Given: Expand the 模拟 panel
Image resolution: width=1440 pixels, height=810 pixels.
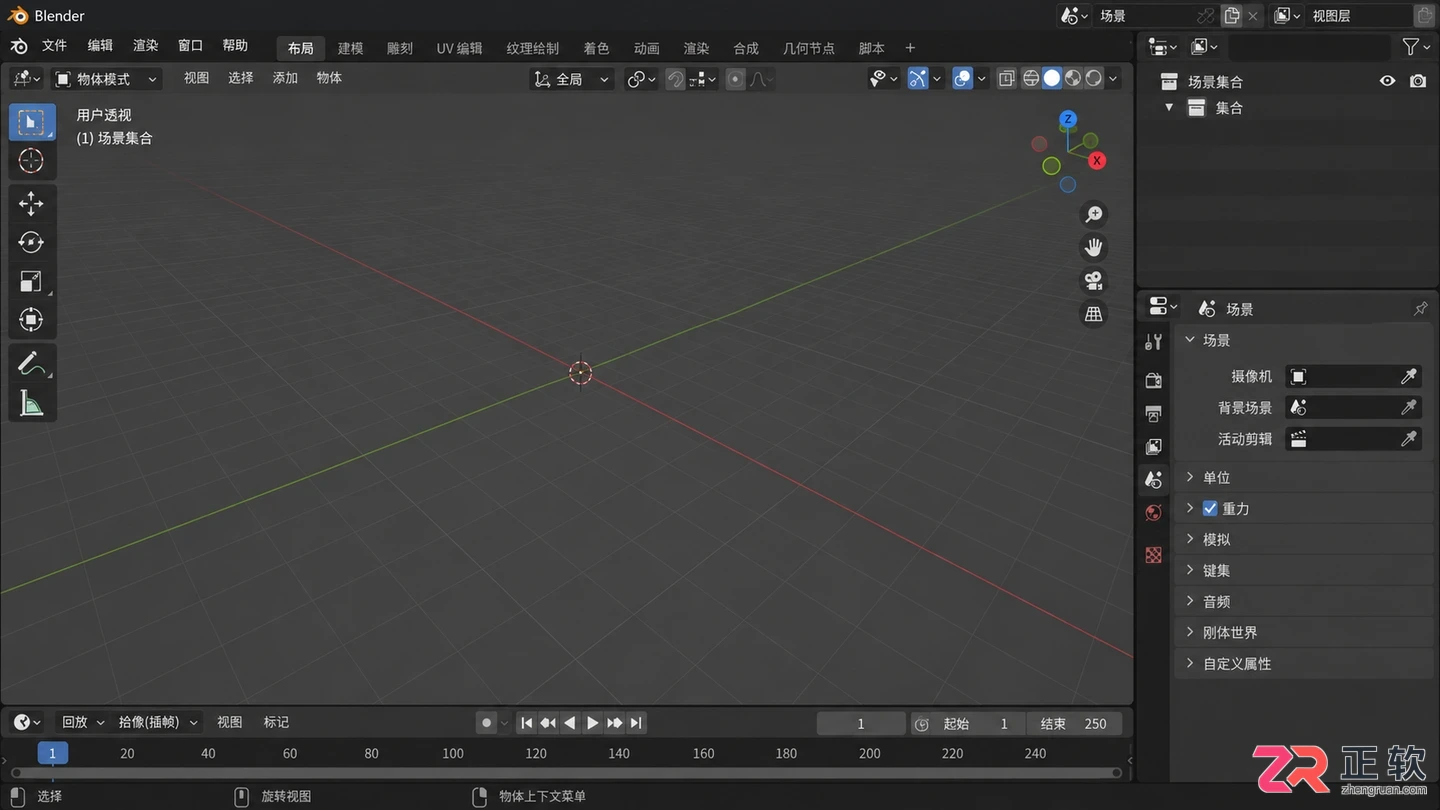Looking at the screenshot, I should click(1303, 539).
